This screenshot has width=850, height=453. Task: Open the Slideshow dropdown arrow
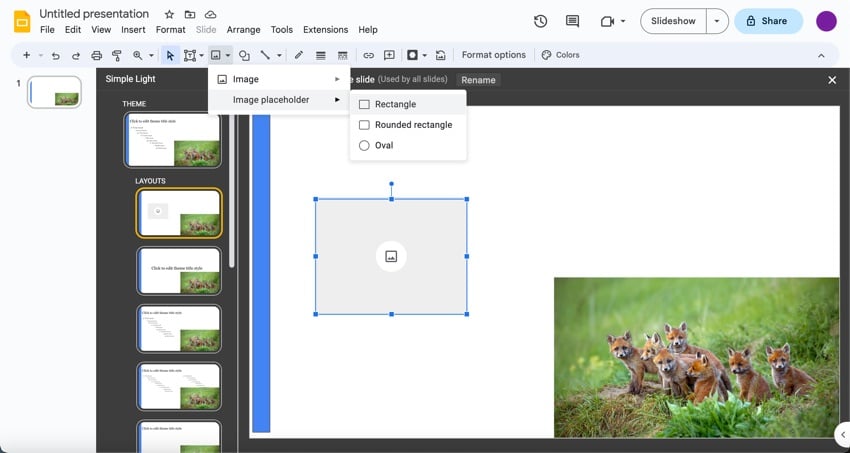point(716,21)
